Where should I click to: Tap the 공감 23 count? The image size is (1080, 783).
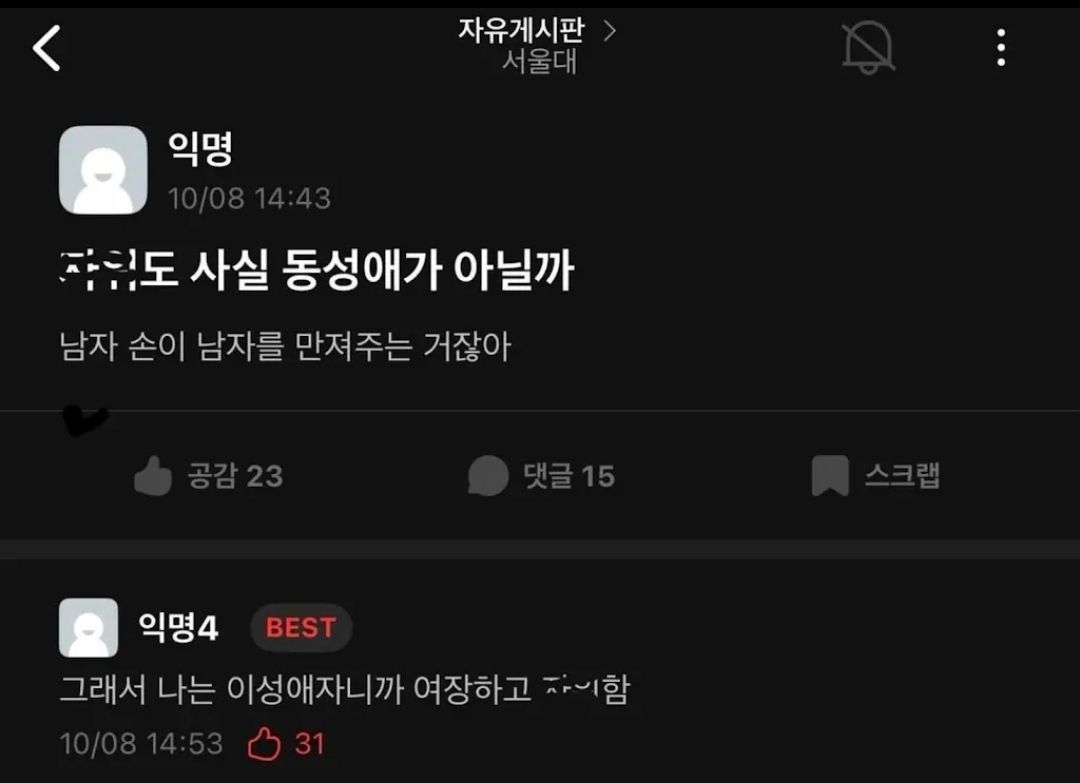click(x=236, y=476)
